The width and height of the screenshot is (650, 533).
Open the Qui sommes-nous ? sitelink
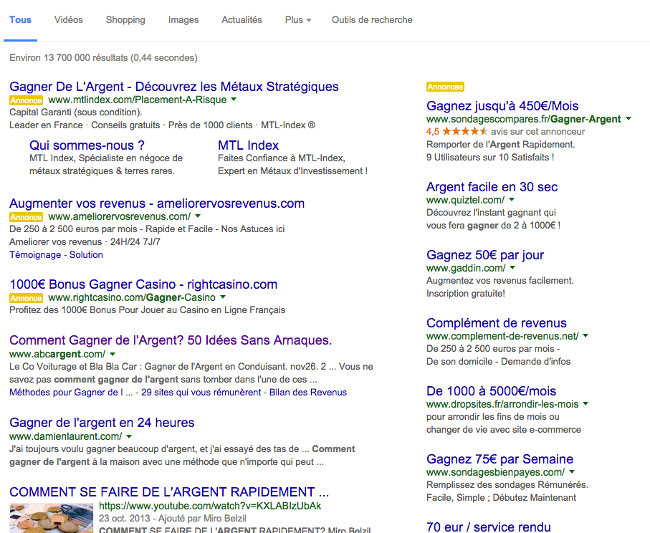coord(87,145)
